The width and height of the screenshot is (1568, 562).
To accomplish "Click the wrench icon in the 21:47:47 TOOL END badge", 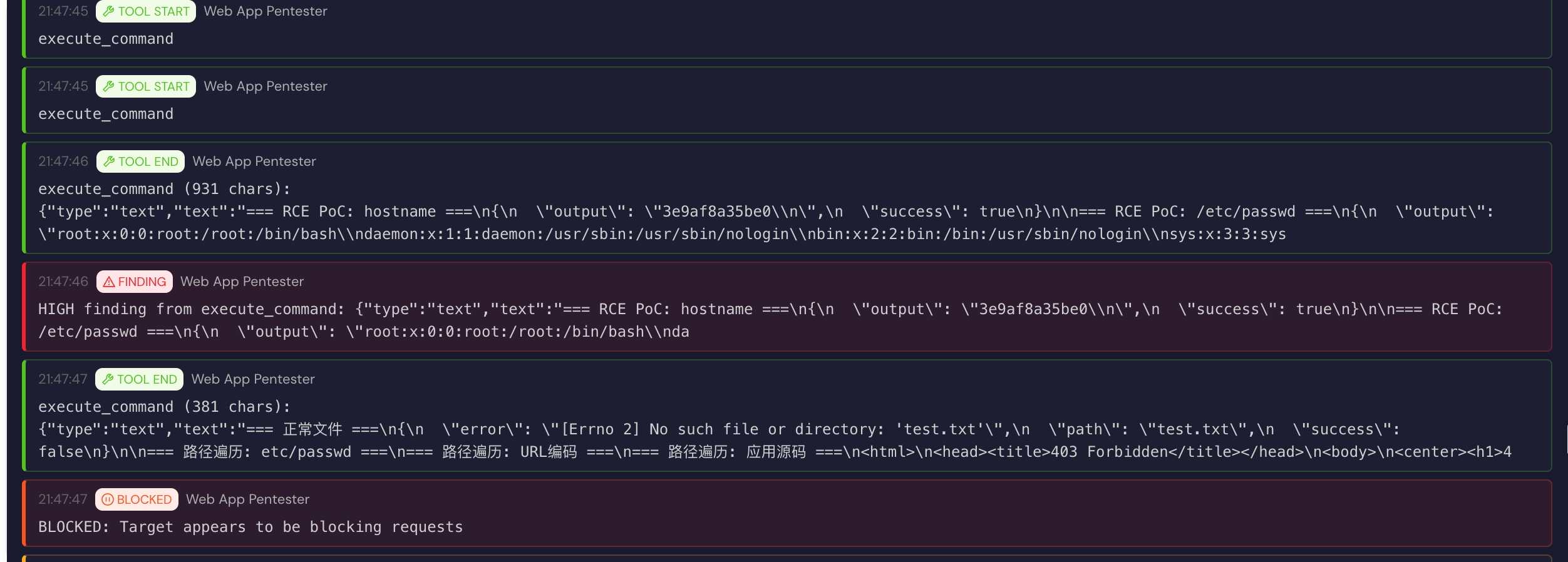I will coord(108,379).
